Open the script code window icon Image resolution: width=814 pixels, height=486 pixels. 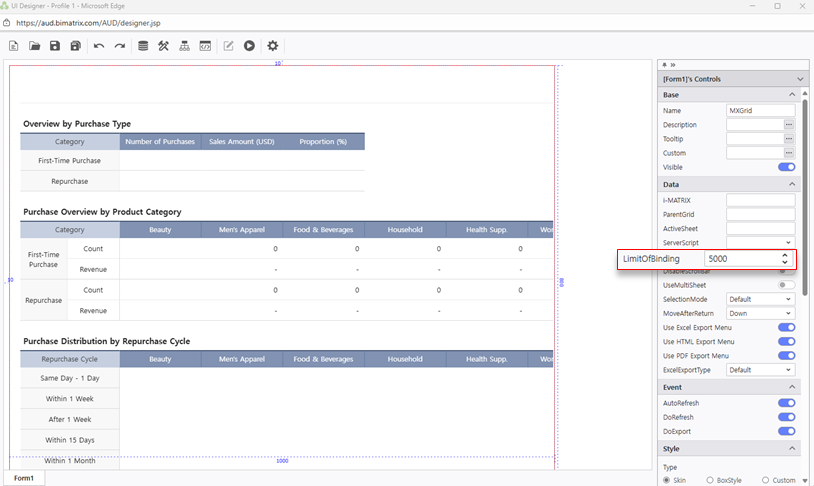[x=205, y=46]
